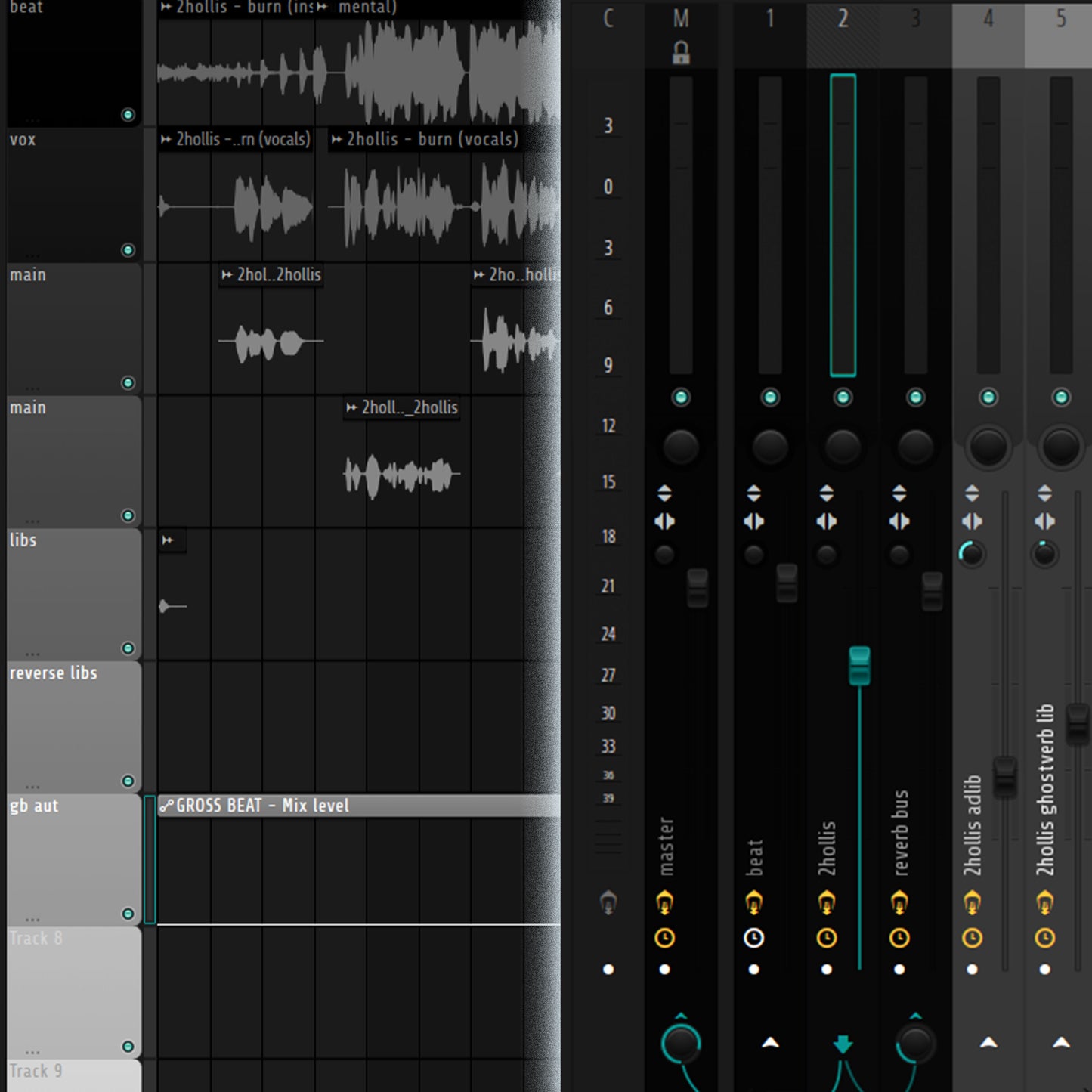Screen dimensions: 1092x1092
Task: Mute the beat mixer track
Action: (770, 398)
